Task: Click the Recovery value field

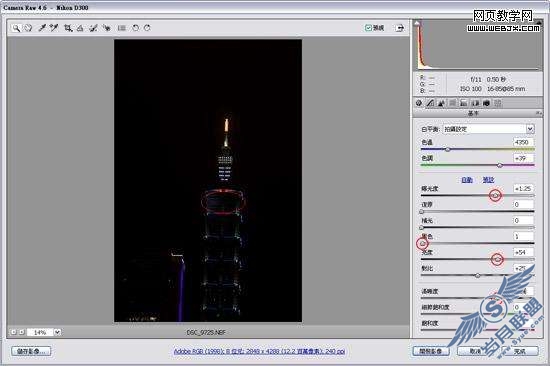Action: [523, 204]
